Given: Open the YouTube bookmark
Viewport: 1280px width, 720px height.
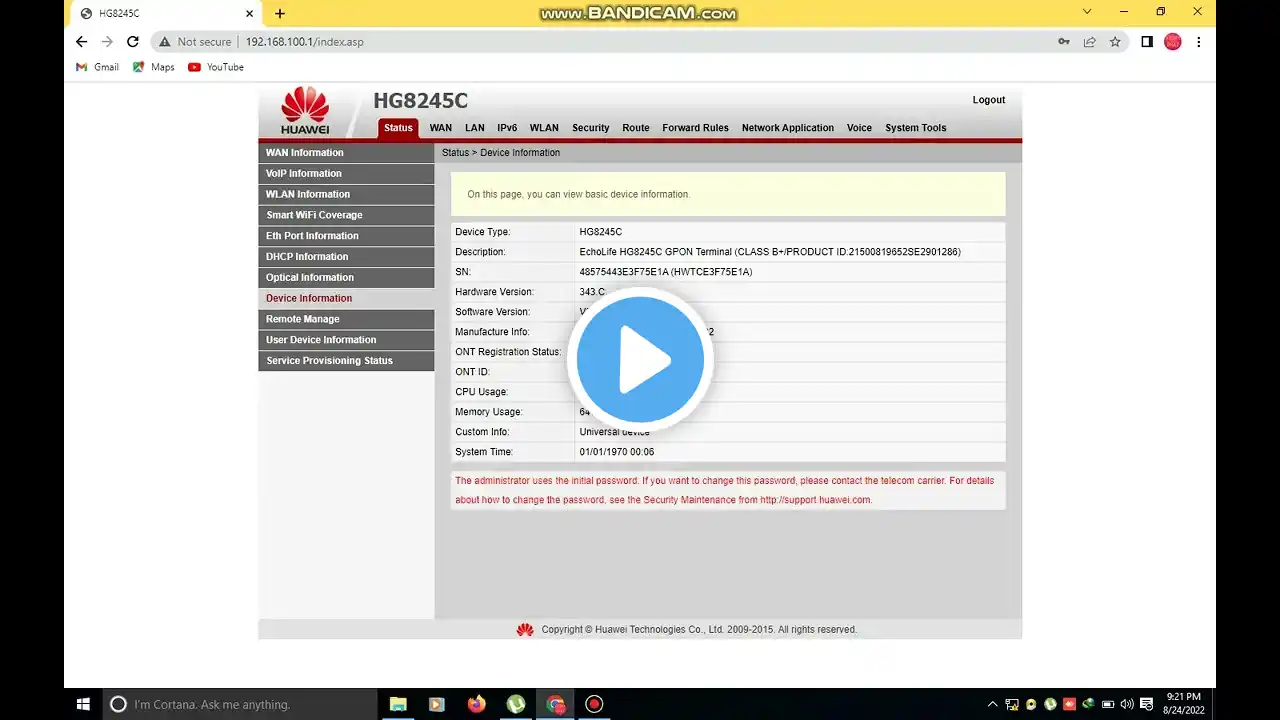Looking at the screenshot, I should (x=216, y=67).
